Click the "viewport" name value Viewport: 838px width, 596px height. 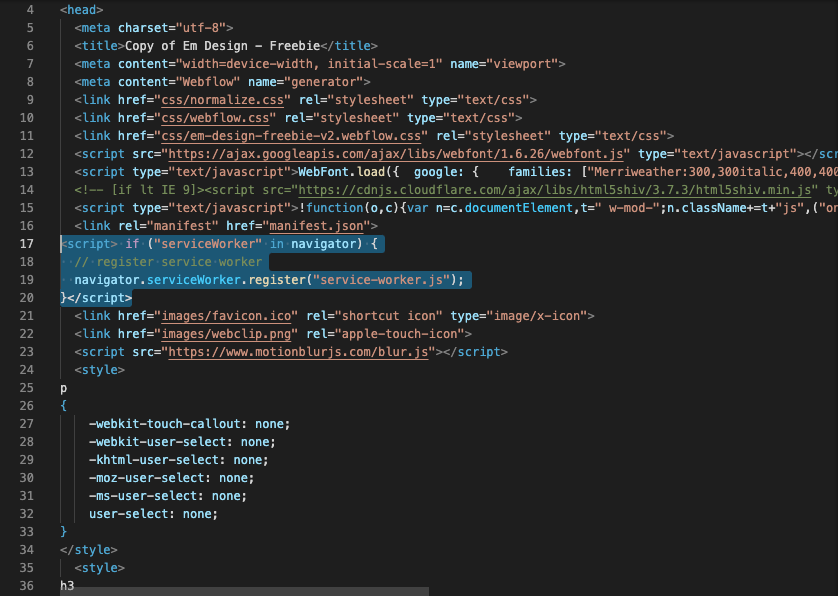tap(522, 64)
